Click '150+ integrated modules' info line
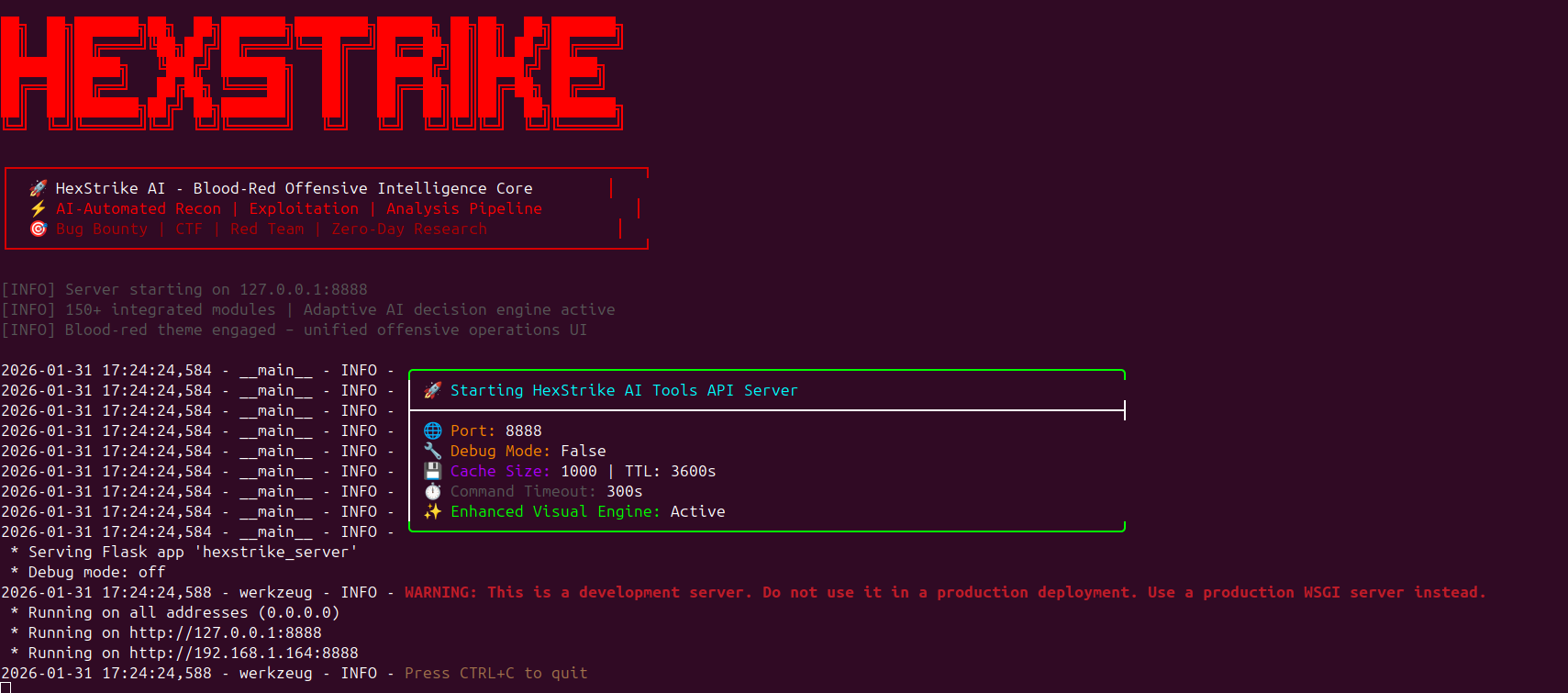This screenshot has width=1568, height=693. 308,309
